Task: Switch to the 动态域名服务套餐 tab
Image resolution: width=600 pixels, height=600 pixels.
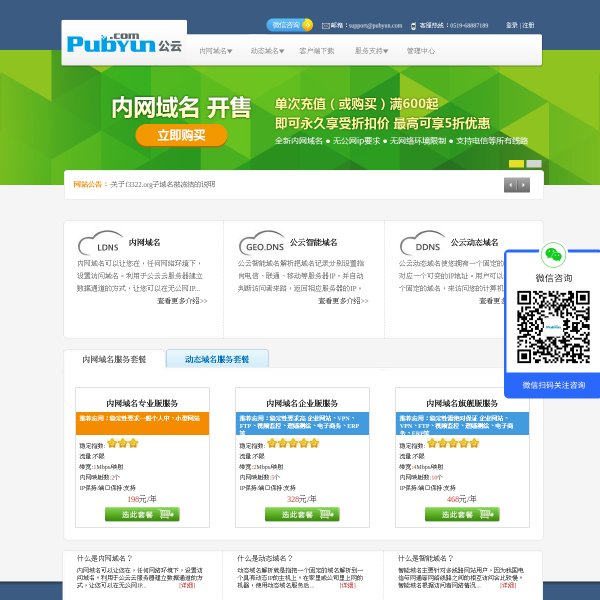Action: coord(217,359)
